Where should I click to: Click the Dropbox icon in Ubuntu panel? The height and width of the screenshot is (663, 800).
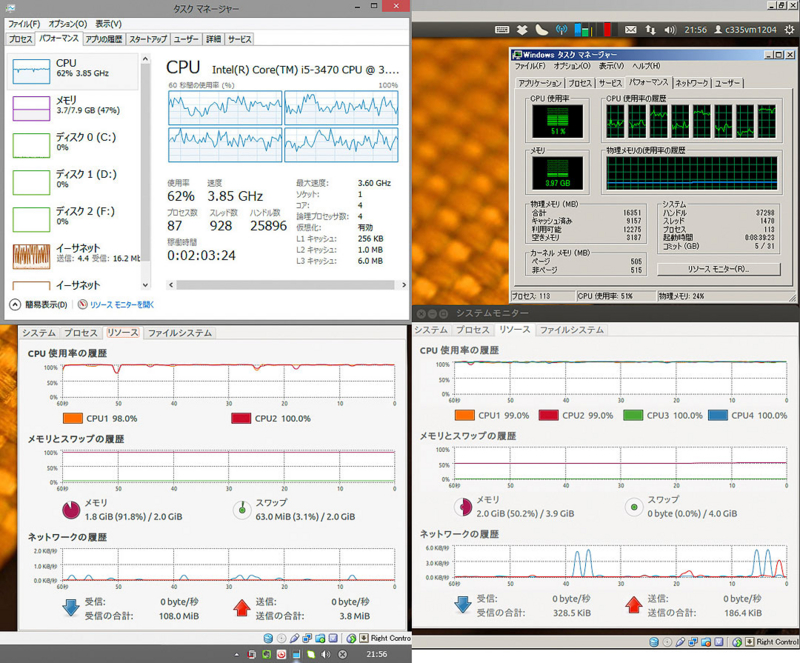coord(522,30)
